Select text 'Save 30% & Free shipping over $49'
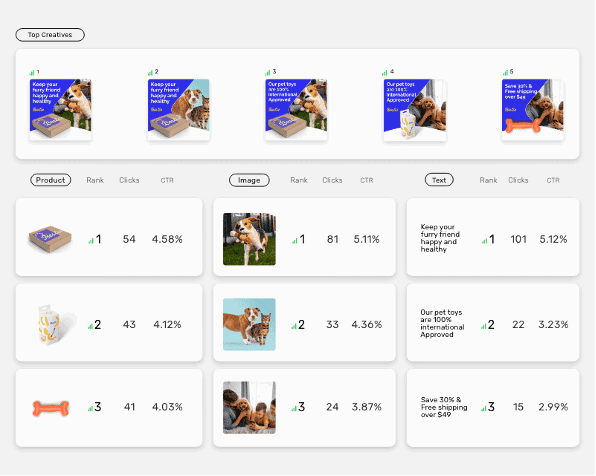The width and height of the screenshot is (596, 476). tap(444, 407)
